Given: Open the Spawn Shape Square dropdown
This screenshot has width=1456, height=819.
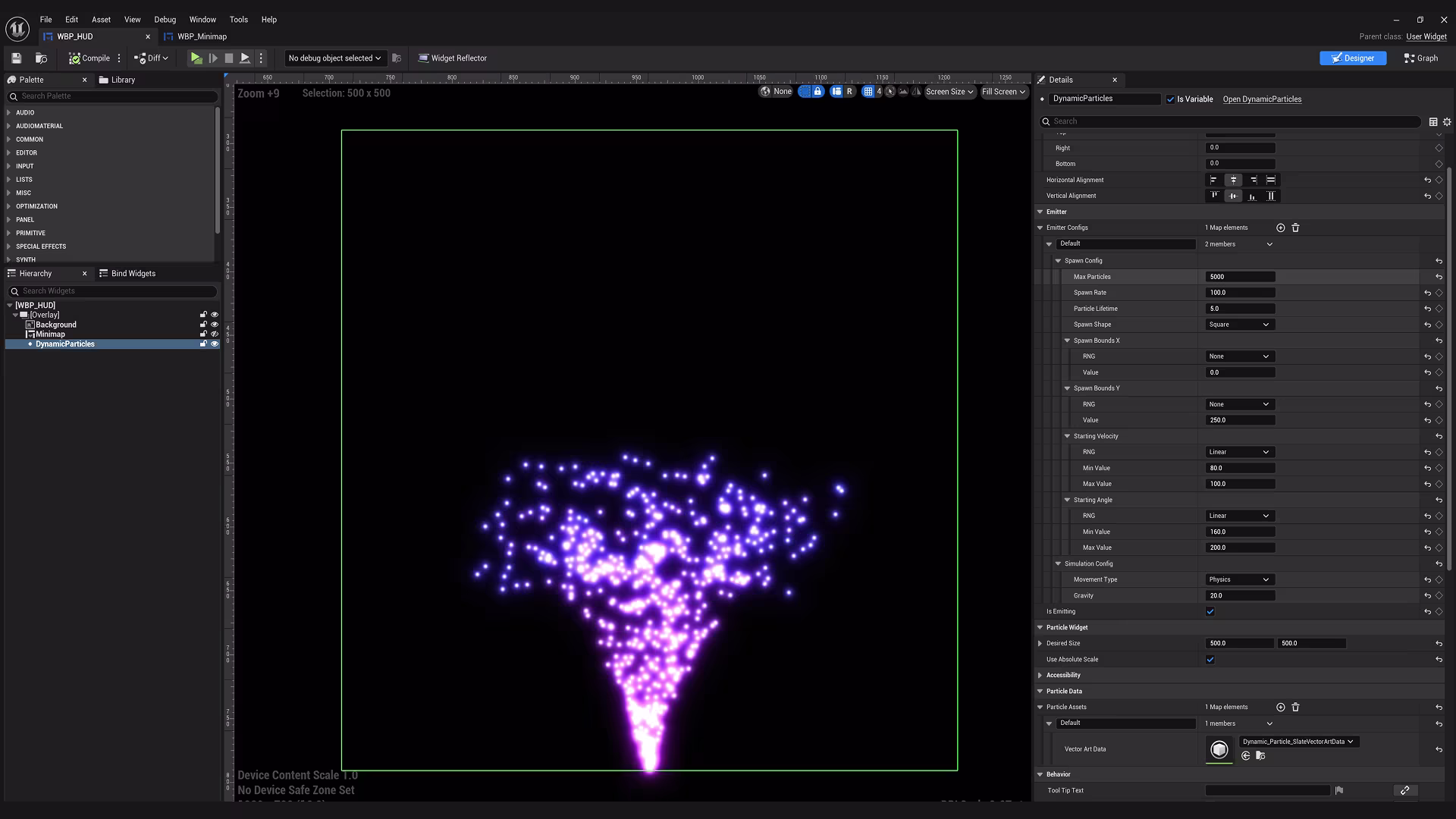Looking at the screenshot, I should 1239,325.
